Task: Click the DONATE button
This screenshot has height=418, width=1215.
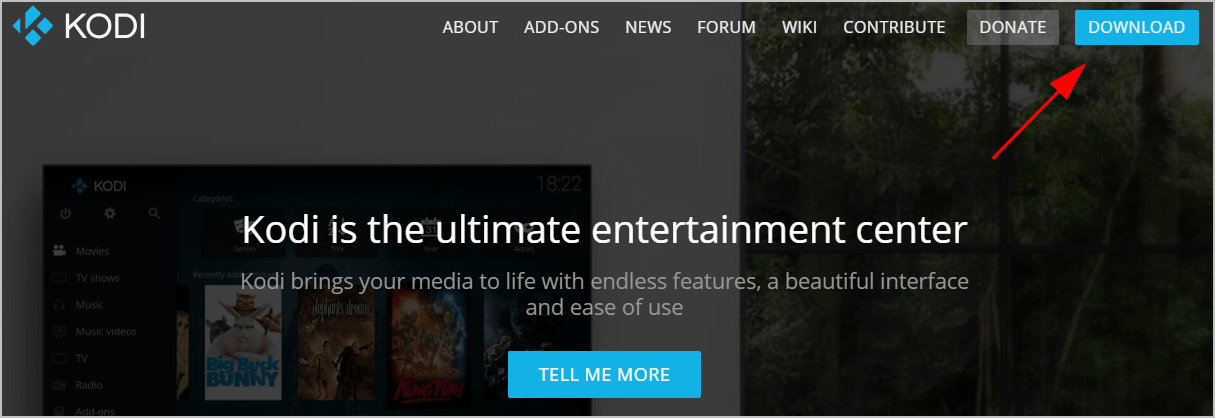Action: pos(1012,27)
